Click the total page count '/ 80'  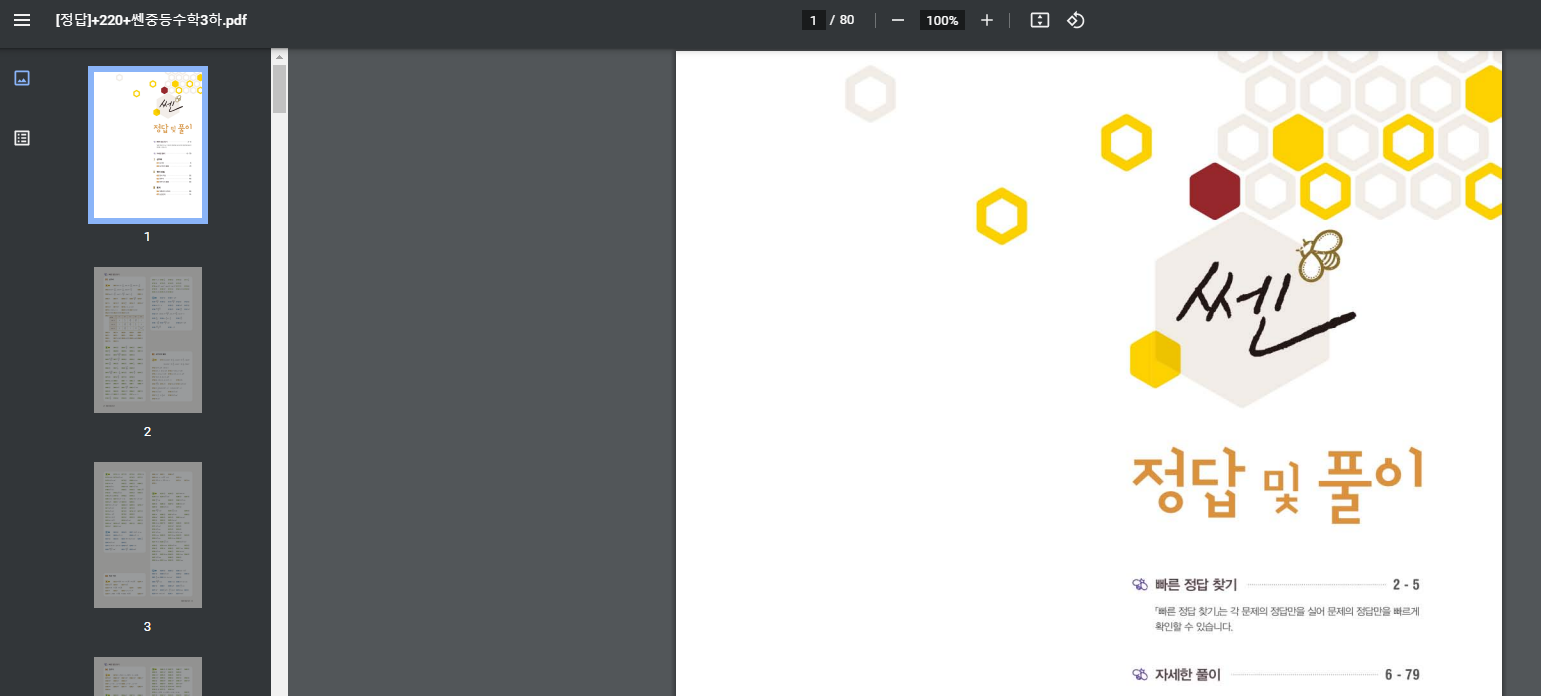[843, 20]
